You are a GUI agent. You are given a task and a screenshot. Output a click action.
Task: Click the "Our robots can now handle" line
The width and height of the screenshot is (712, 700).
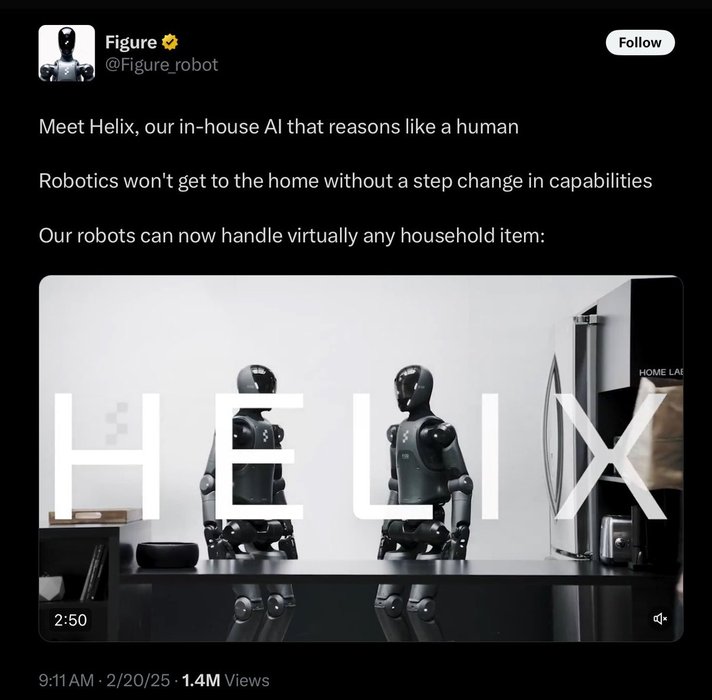292,236
